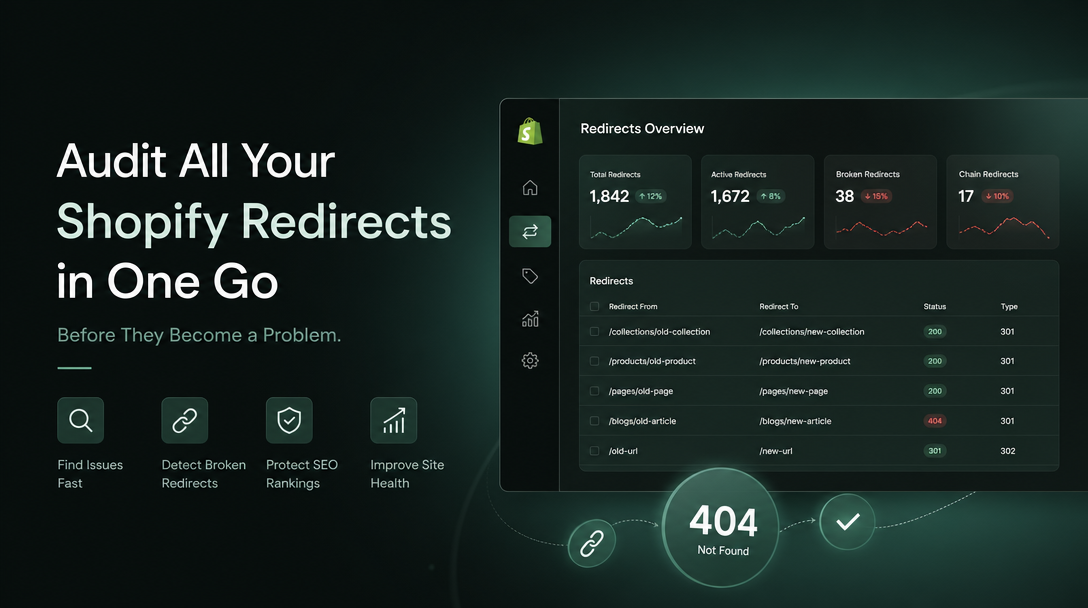Open the Active Redirects card

tap(758, 202)
